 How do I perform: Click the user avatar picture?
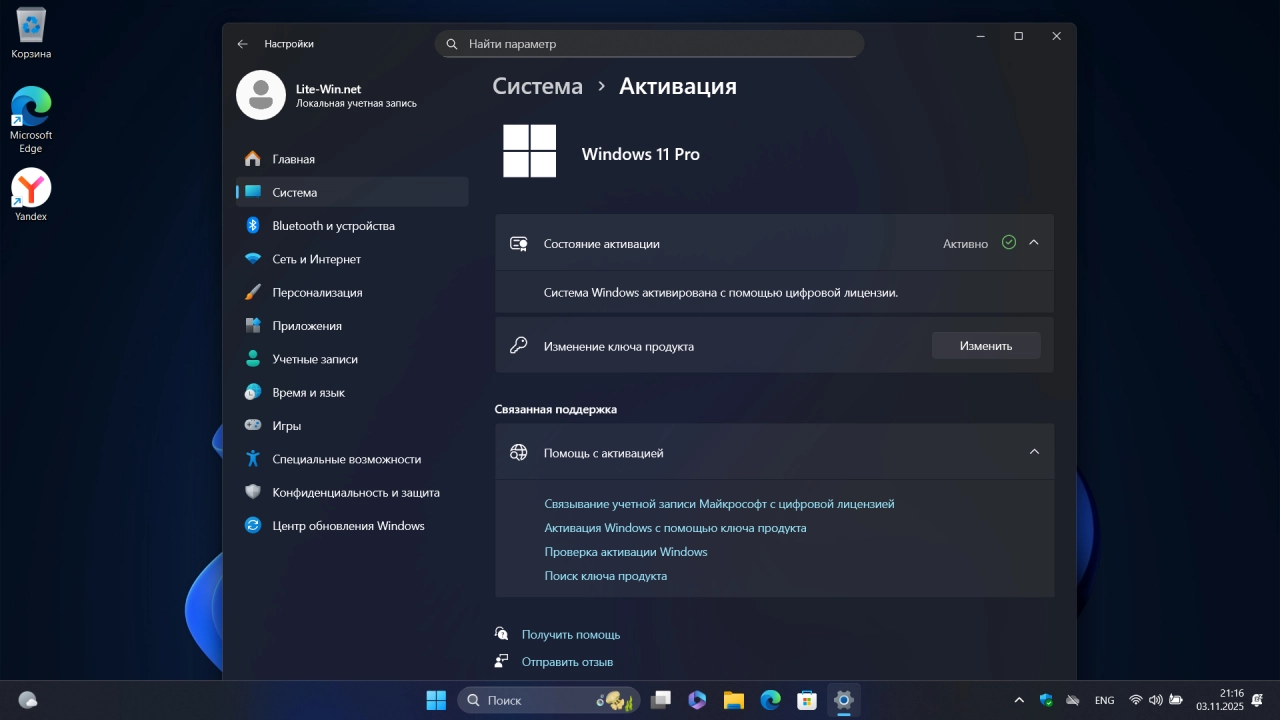[261, 95]
